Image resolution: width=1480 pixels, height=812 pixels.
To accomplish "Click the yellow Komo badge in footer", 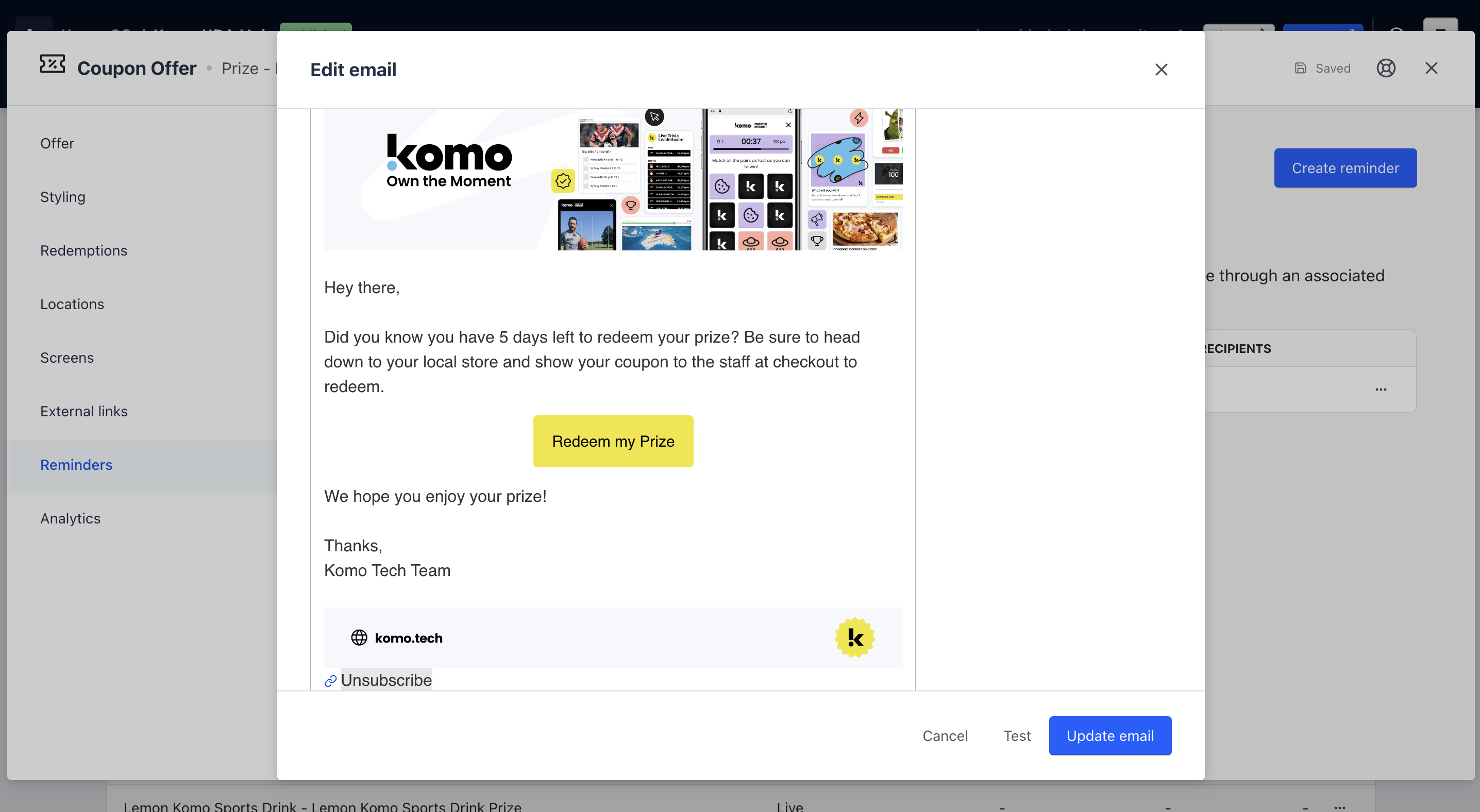I will [x=854, y=637].
